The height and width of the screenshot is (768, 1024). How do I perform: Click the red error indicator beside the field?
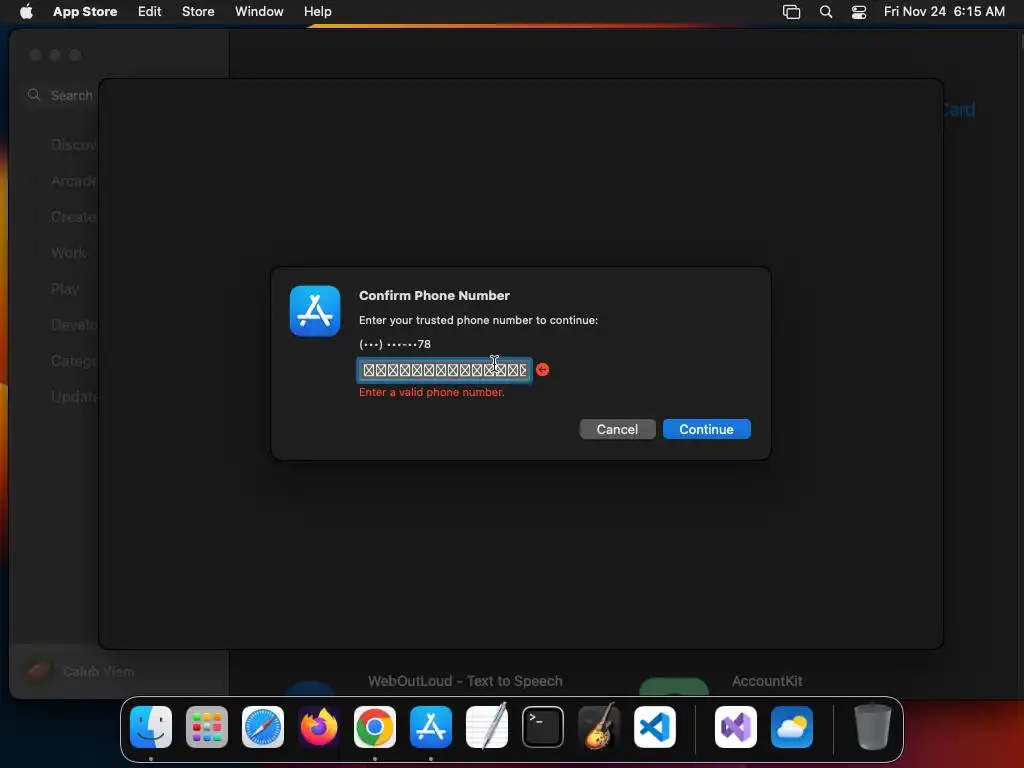click(542, 370)
